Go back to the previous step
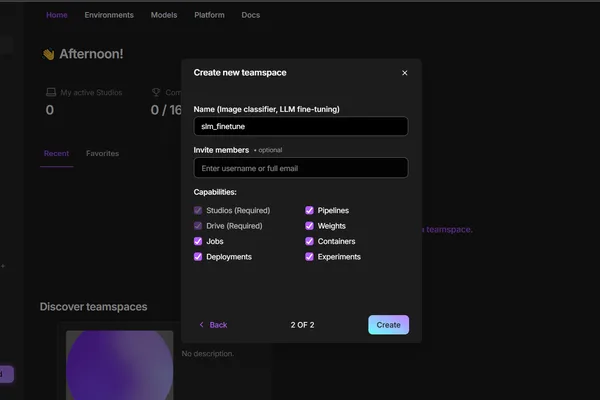 click(213, 325)
